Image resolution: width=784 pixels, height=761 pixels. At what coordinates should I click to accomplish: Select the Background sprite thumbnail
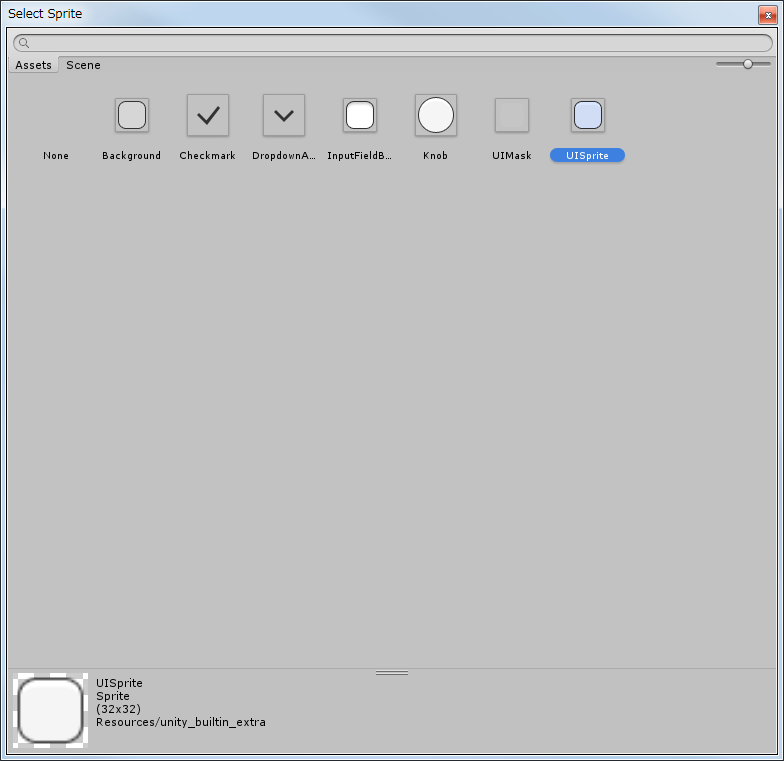pyautogui.click(x=132, y=115)
